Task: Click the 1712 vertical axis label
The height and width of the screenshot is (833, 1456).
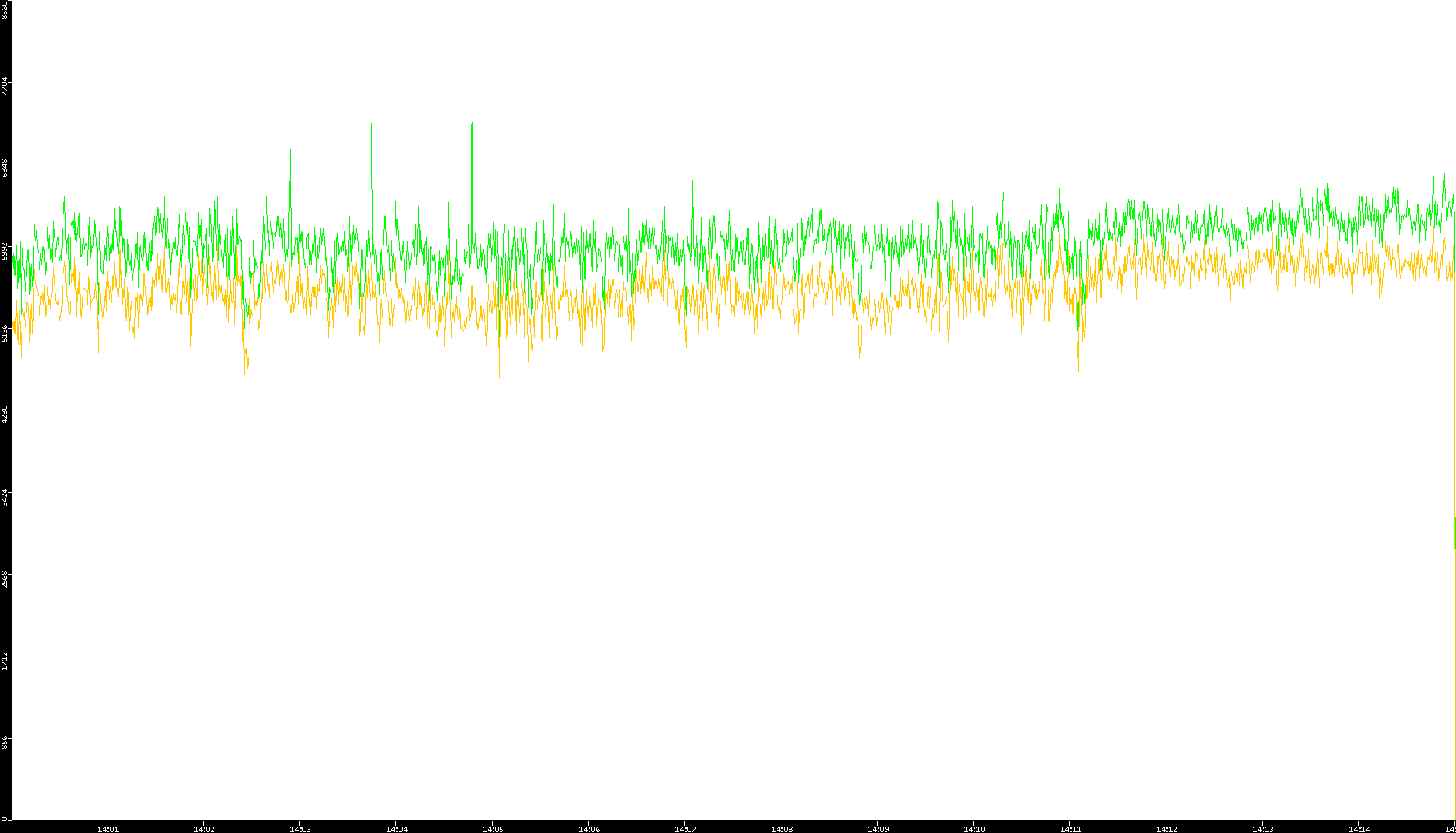Action: point(5,661)
